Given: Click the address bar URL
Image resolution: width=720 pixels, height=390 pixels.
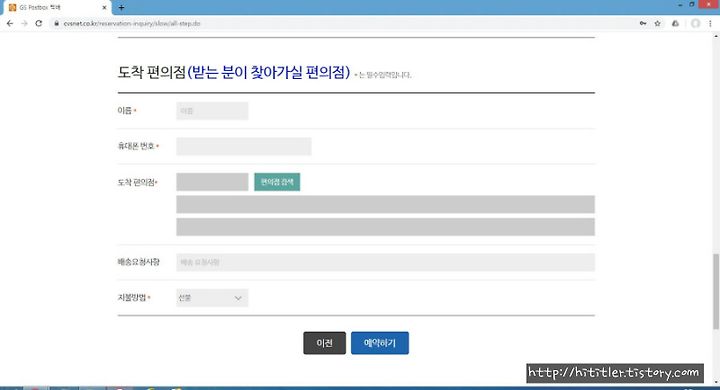Looking at the screenshot, I should point(132,23).
